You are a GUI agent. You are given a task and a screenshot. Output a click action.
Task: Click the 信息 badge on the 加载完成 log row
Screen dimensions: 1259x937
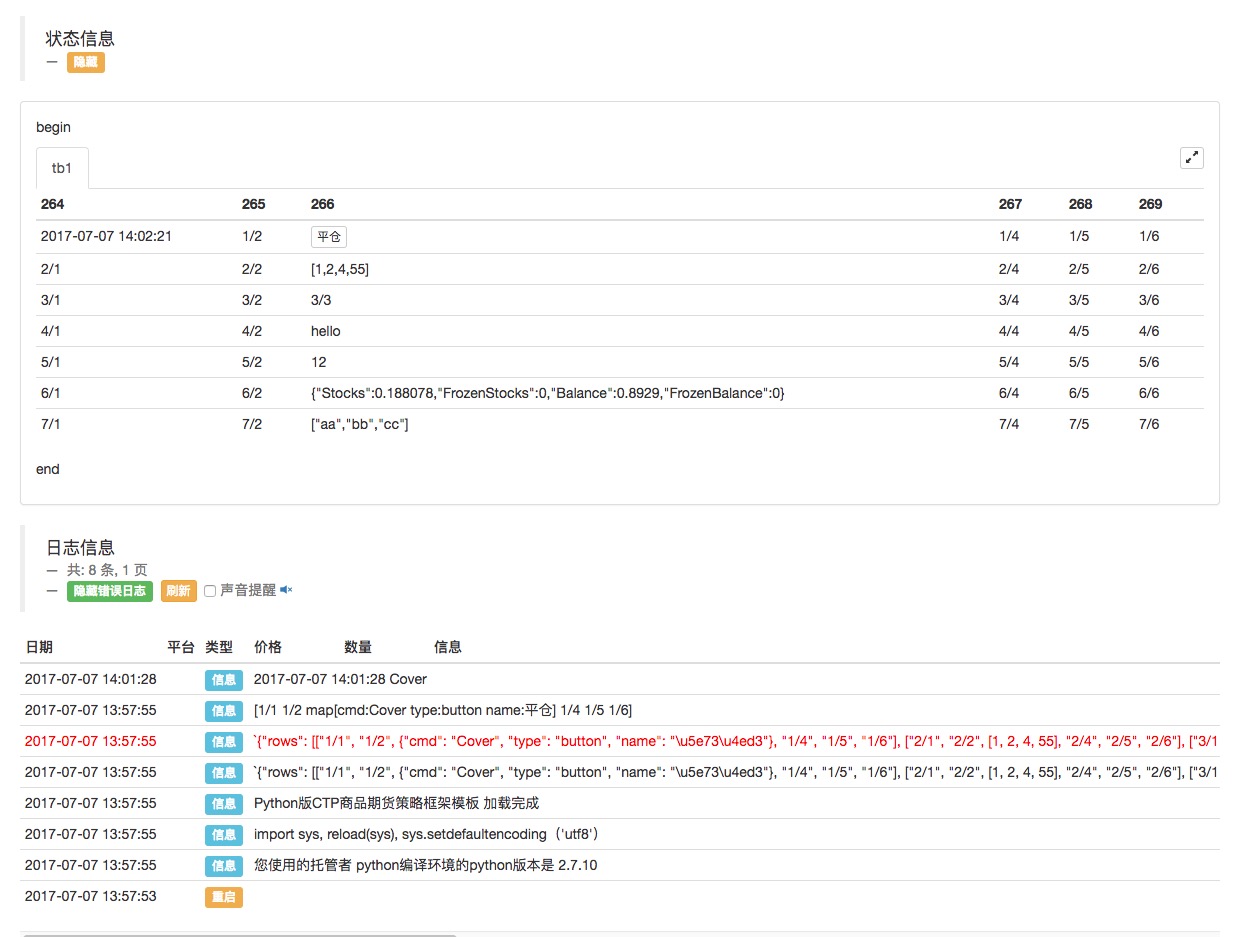tap(223, 804)
